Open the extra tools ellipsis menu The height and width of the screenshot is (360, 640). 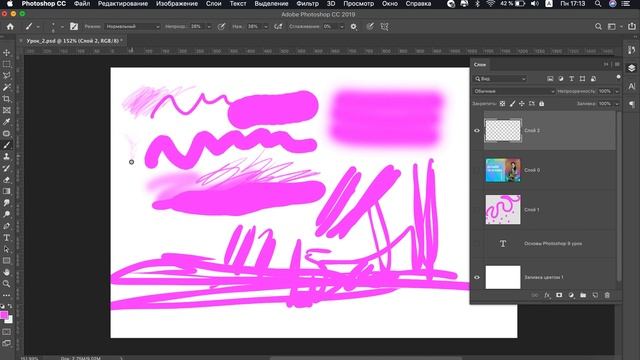[x=7, y=295]
